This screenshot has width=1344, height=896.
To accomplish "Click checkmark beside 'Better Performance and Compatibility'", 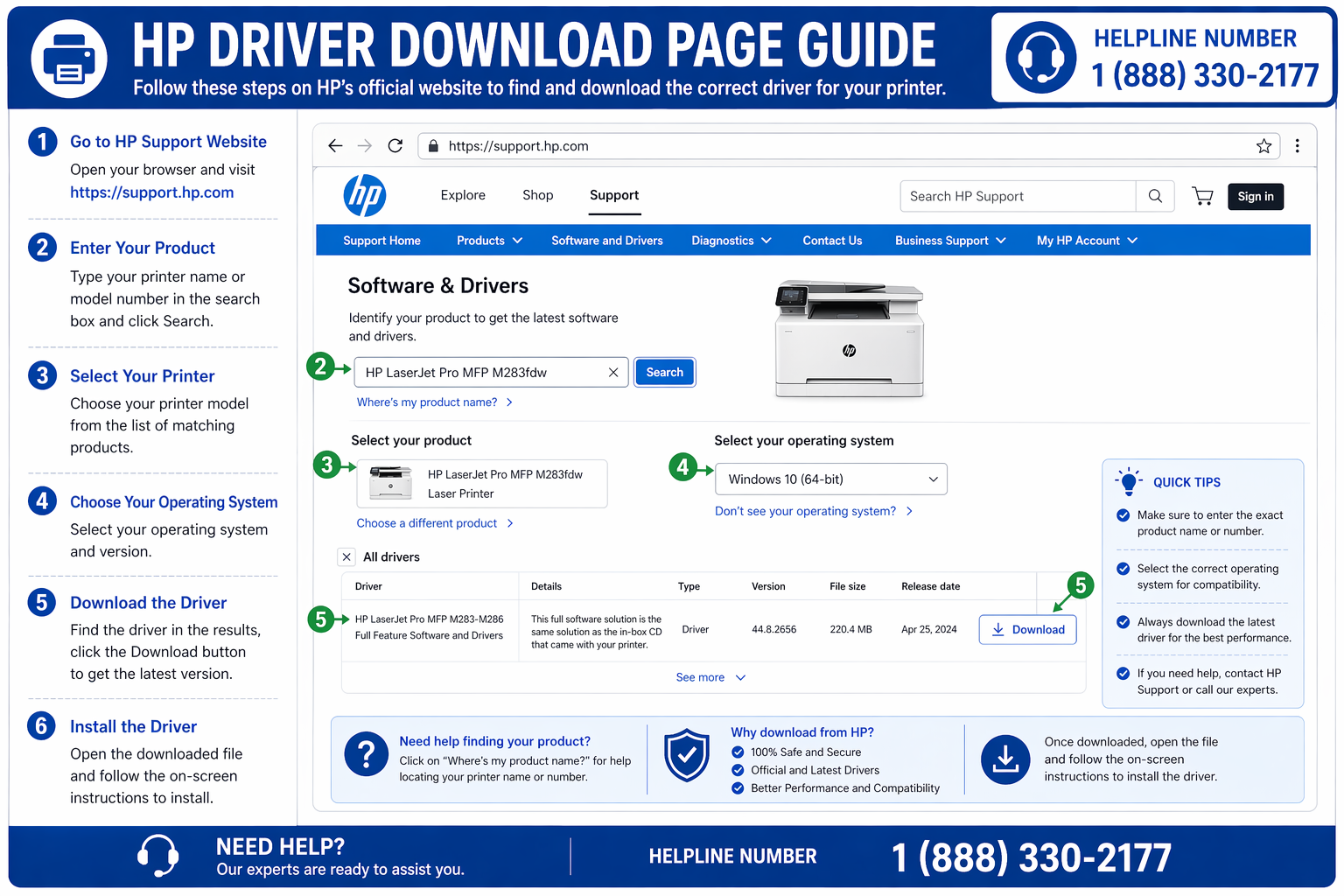I will (738, 788).
